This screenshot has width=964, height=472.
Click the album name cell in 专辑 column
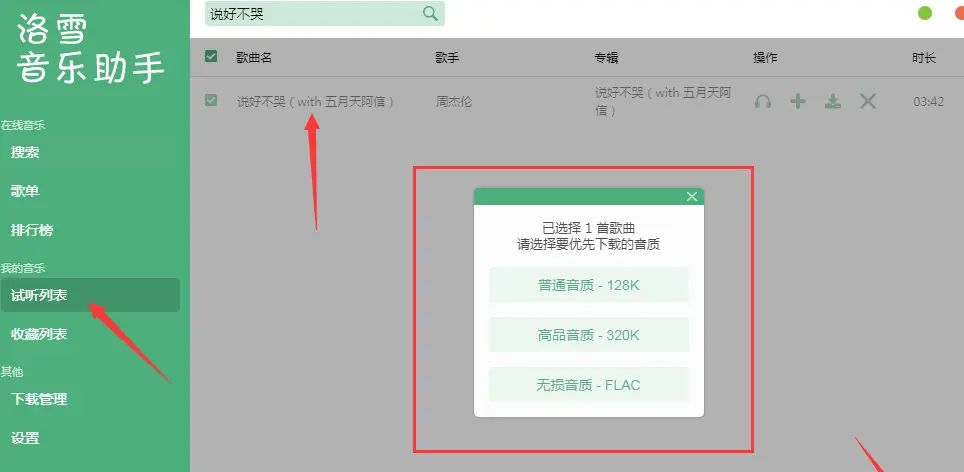coord(663,101)
